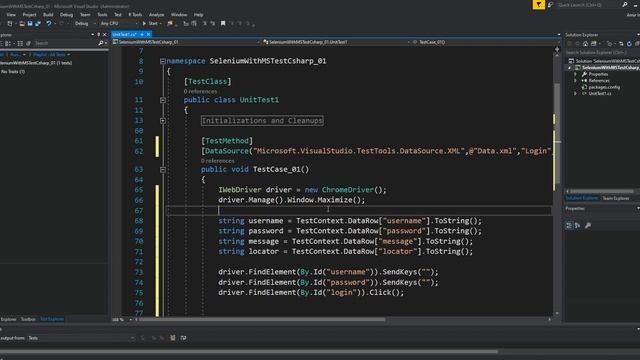Collapse the namespace block at line 8
This screenshot has height=360, width=640.
coord(163,61)
